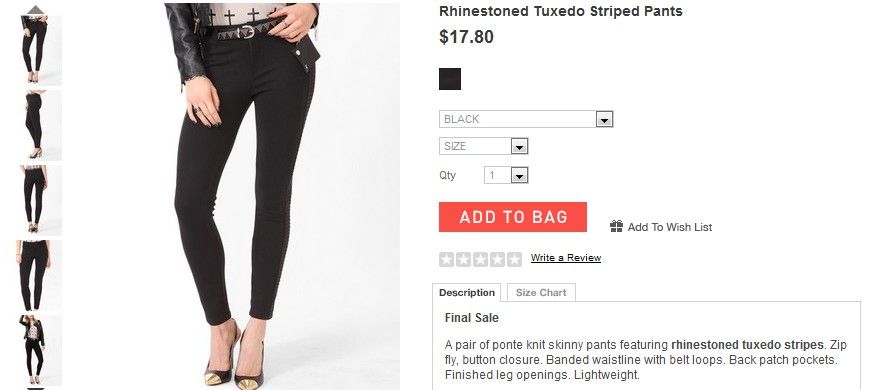The width and height of the screenshot is (892, 390).
Task: Select the second side-view thumbnail
Action: click(x=39, y=125)
